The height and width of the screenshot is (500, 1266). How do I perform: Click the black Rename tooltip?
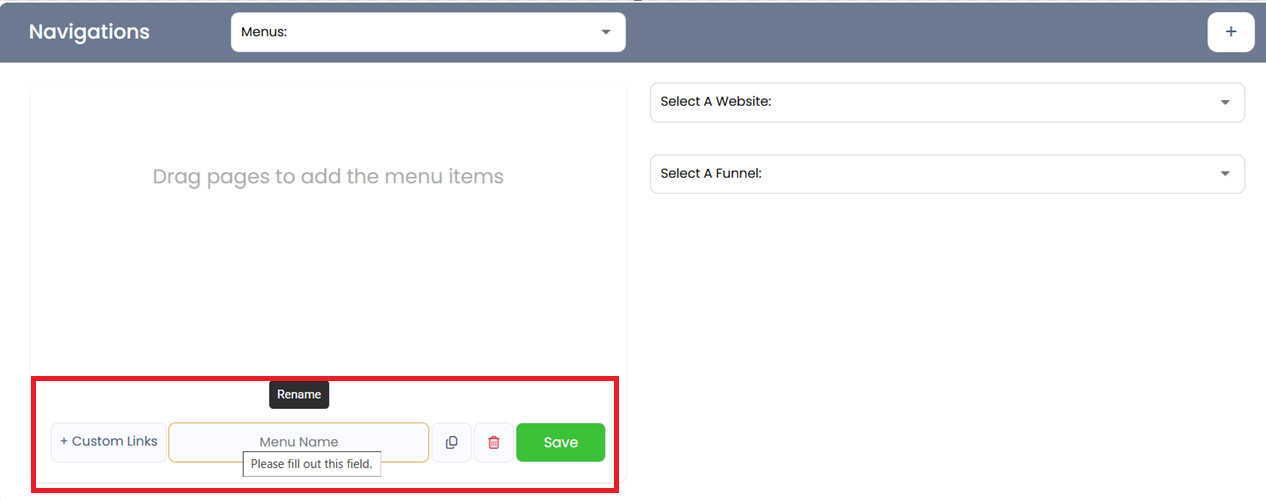point(299,394)
